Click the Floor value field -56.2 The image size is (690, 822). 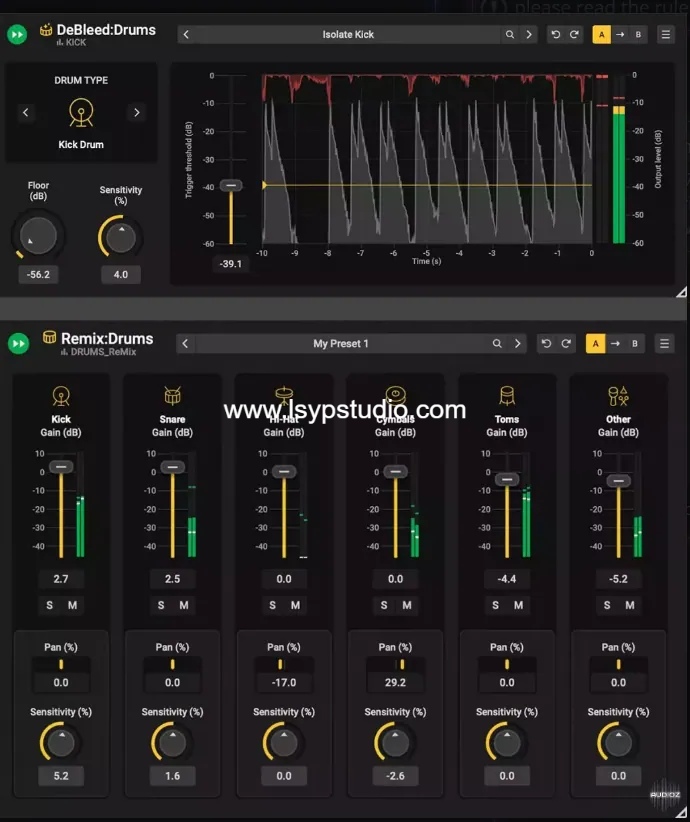point(38,274)
